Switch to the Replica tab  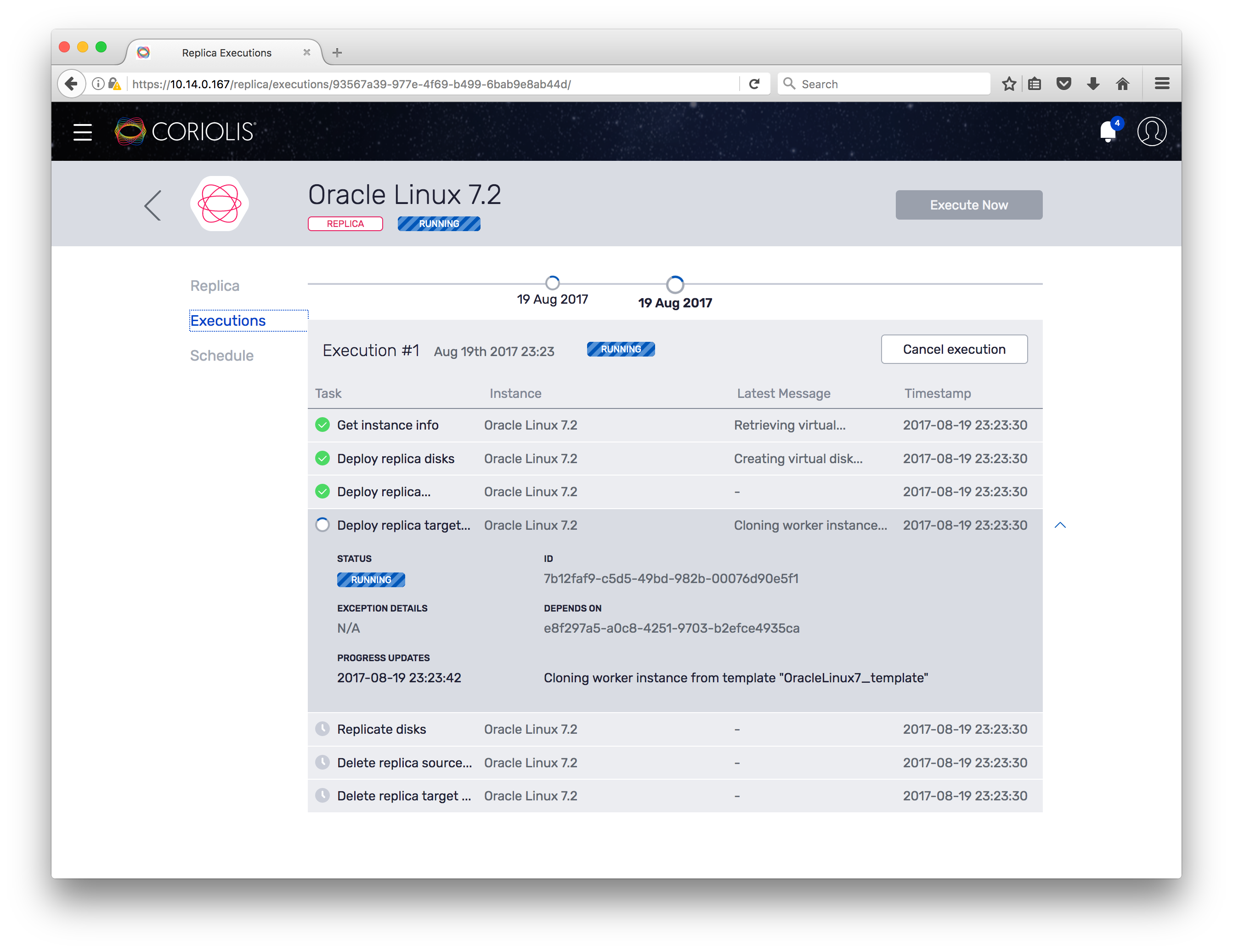tap(215, 286)
